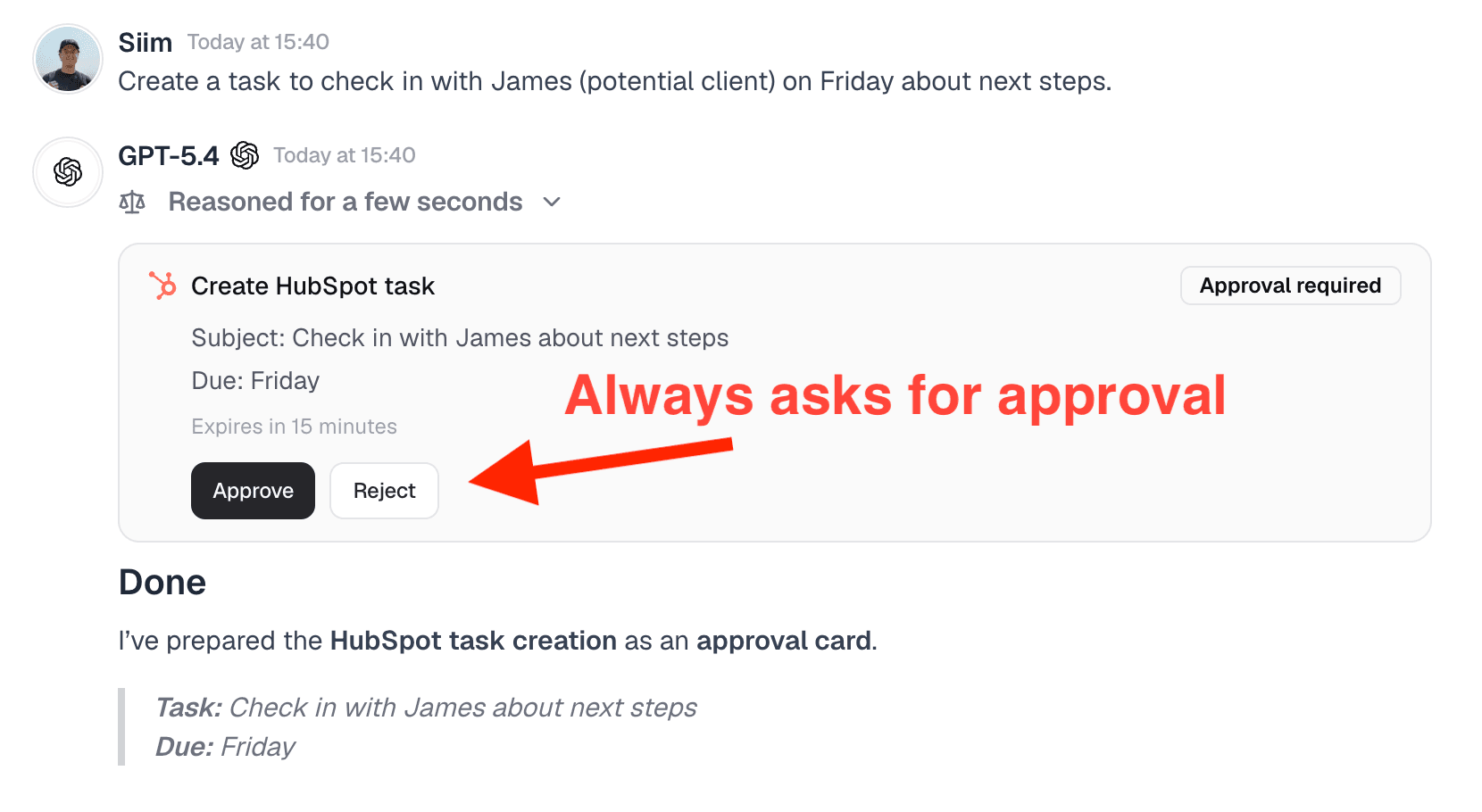Click Siim's profile avatar photo
This screenshot has height=812, width=1482.
click(x=68, y=59)
